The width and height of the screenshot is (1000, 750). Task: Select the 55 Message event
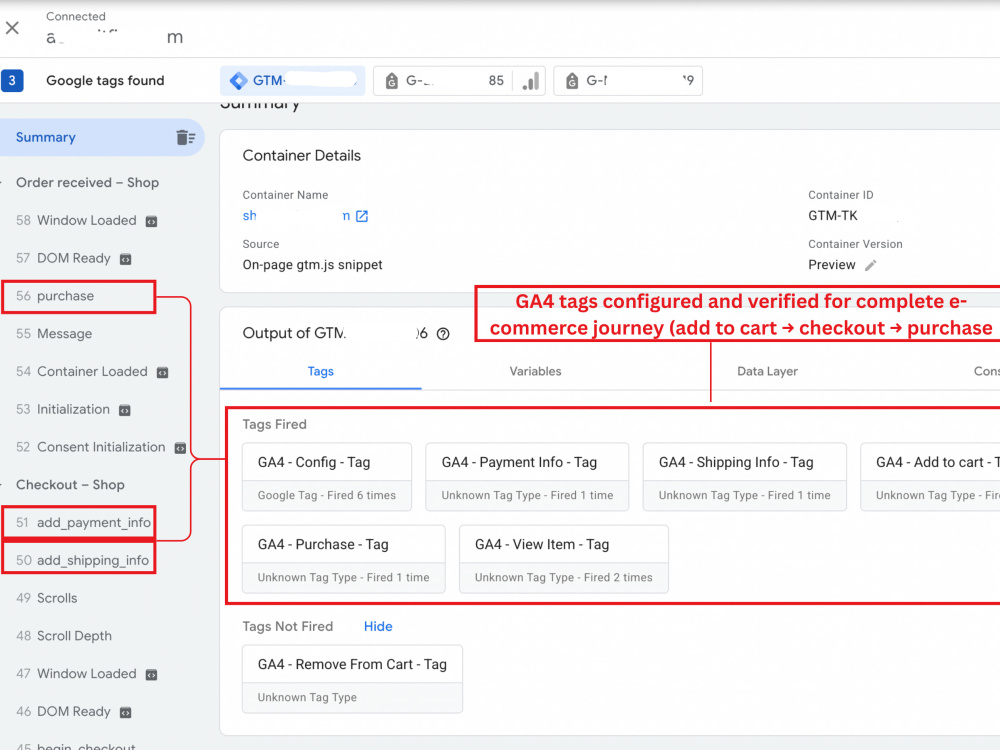point(54,334)
